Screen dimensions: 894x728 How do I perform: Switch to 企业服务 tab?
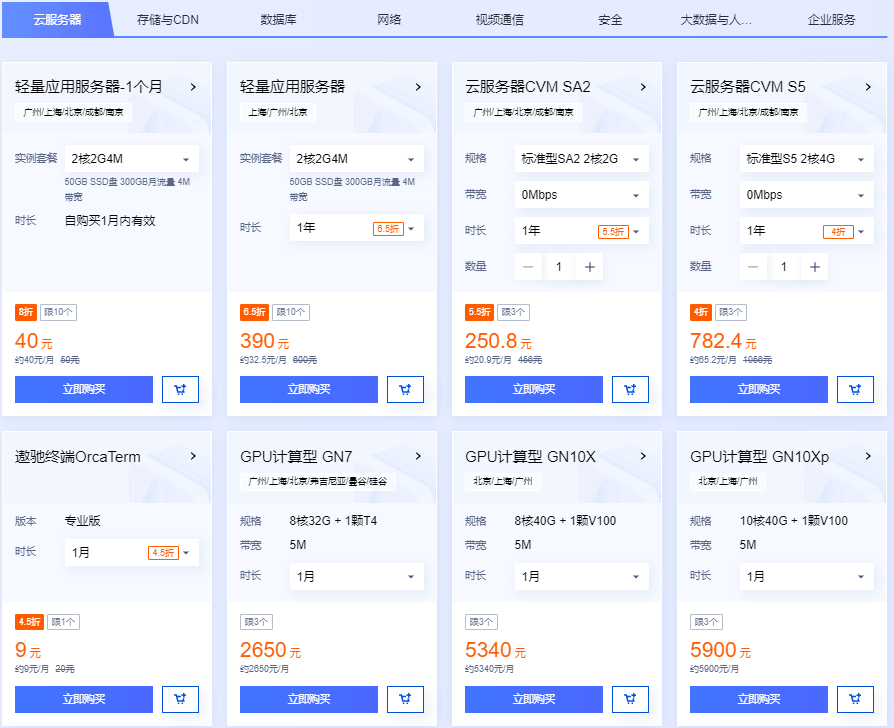tap(831, 19)
